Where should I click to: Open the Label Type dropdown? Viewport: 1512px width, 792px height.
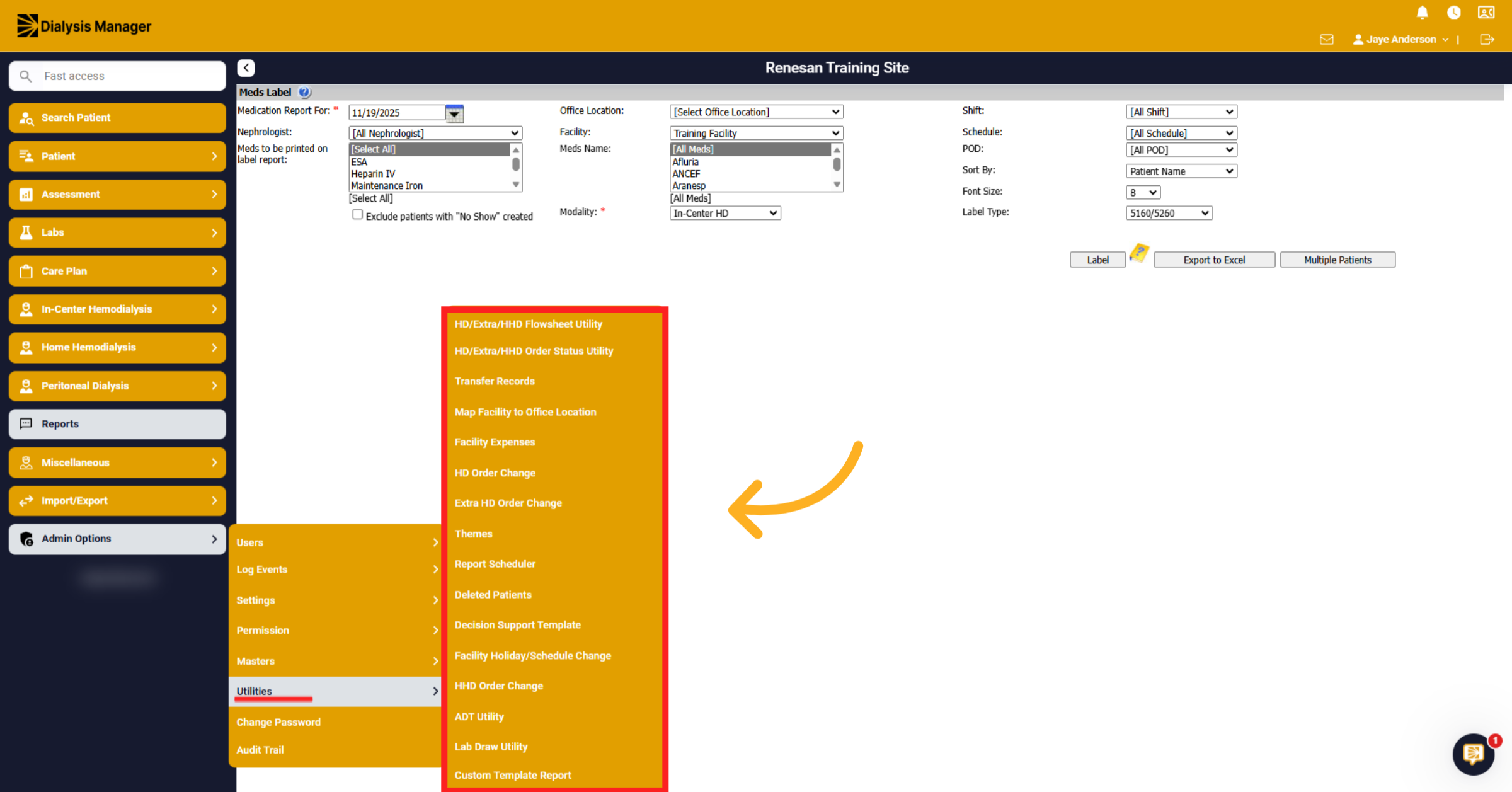(x=1169, y=213)
